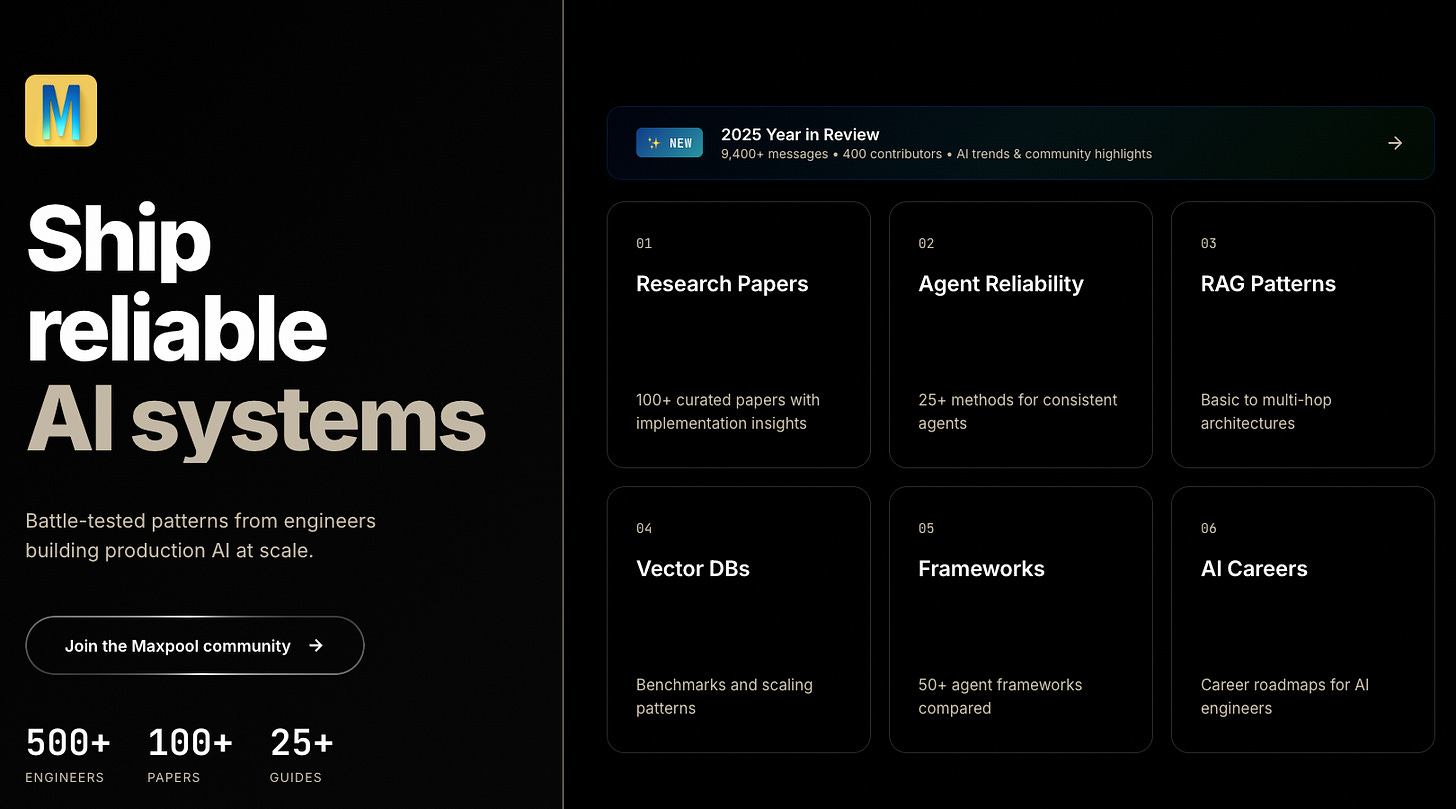Open the 2025 Year in Review title

pyautogui.click(x=800, y=134)
